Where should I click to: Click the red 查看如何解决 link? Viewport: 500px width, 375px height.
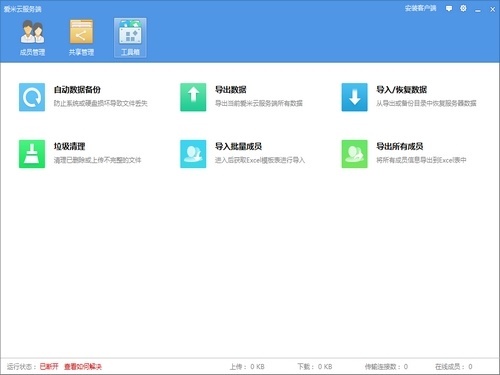[83, 367]
